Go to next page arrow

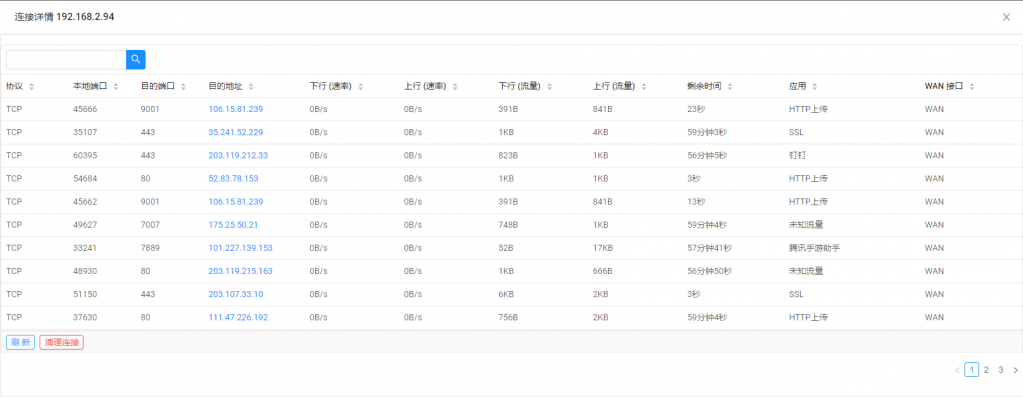tap(1015, 370)
